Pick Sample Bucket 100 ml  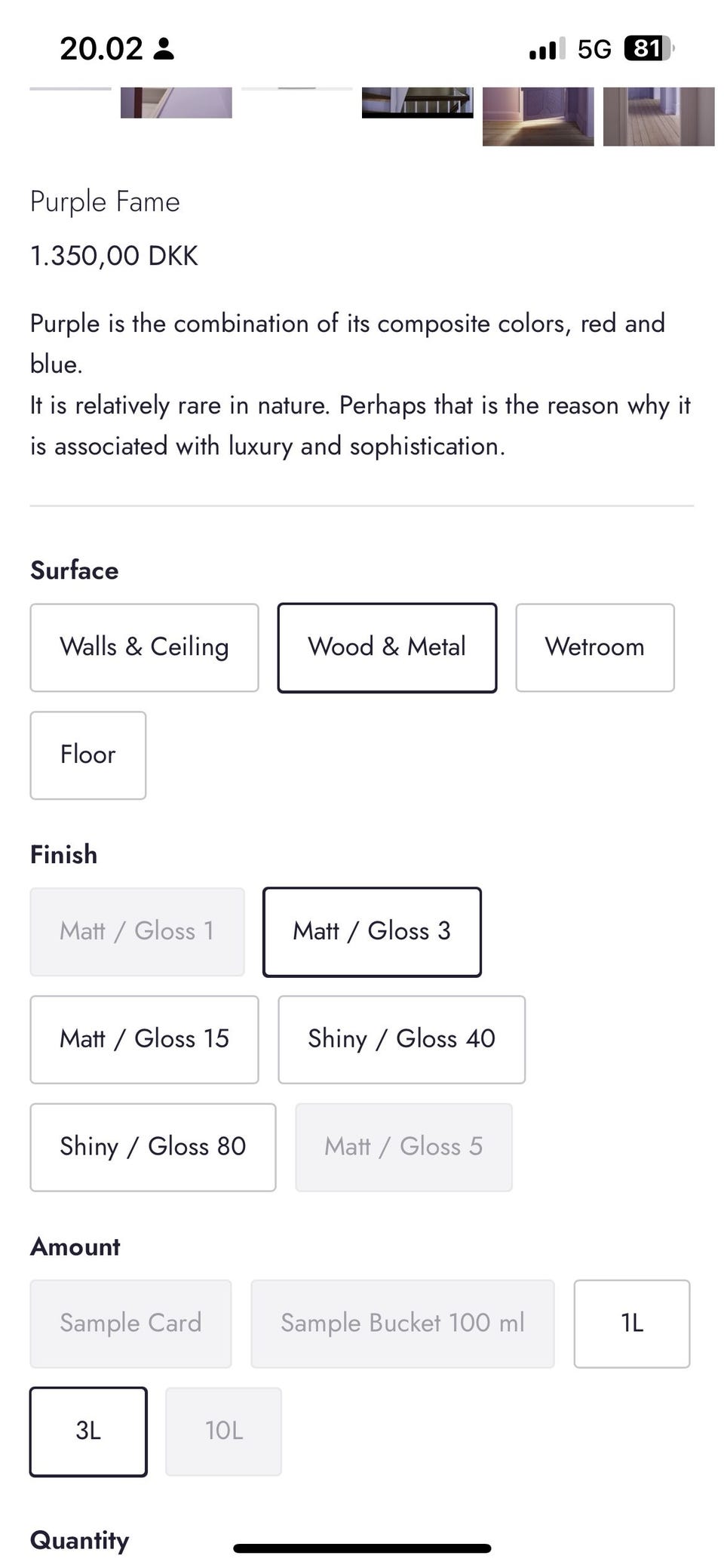pos(402,1324)
